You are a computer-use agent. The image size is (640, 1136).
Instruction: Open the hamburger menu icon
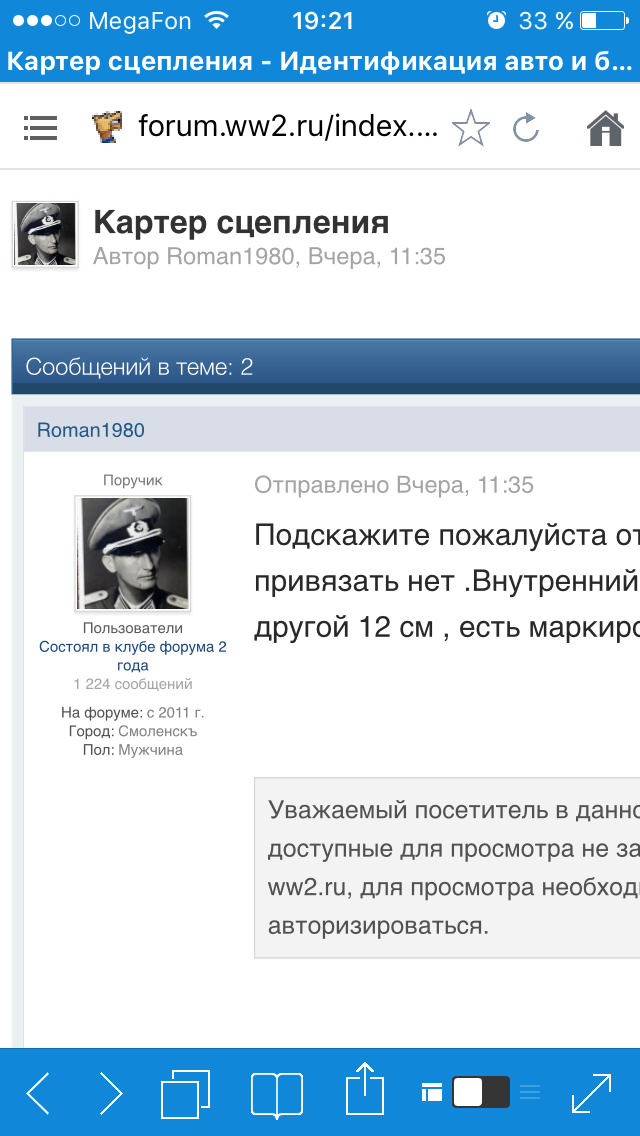pyautogui.click(x=41, y=127)
